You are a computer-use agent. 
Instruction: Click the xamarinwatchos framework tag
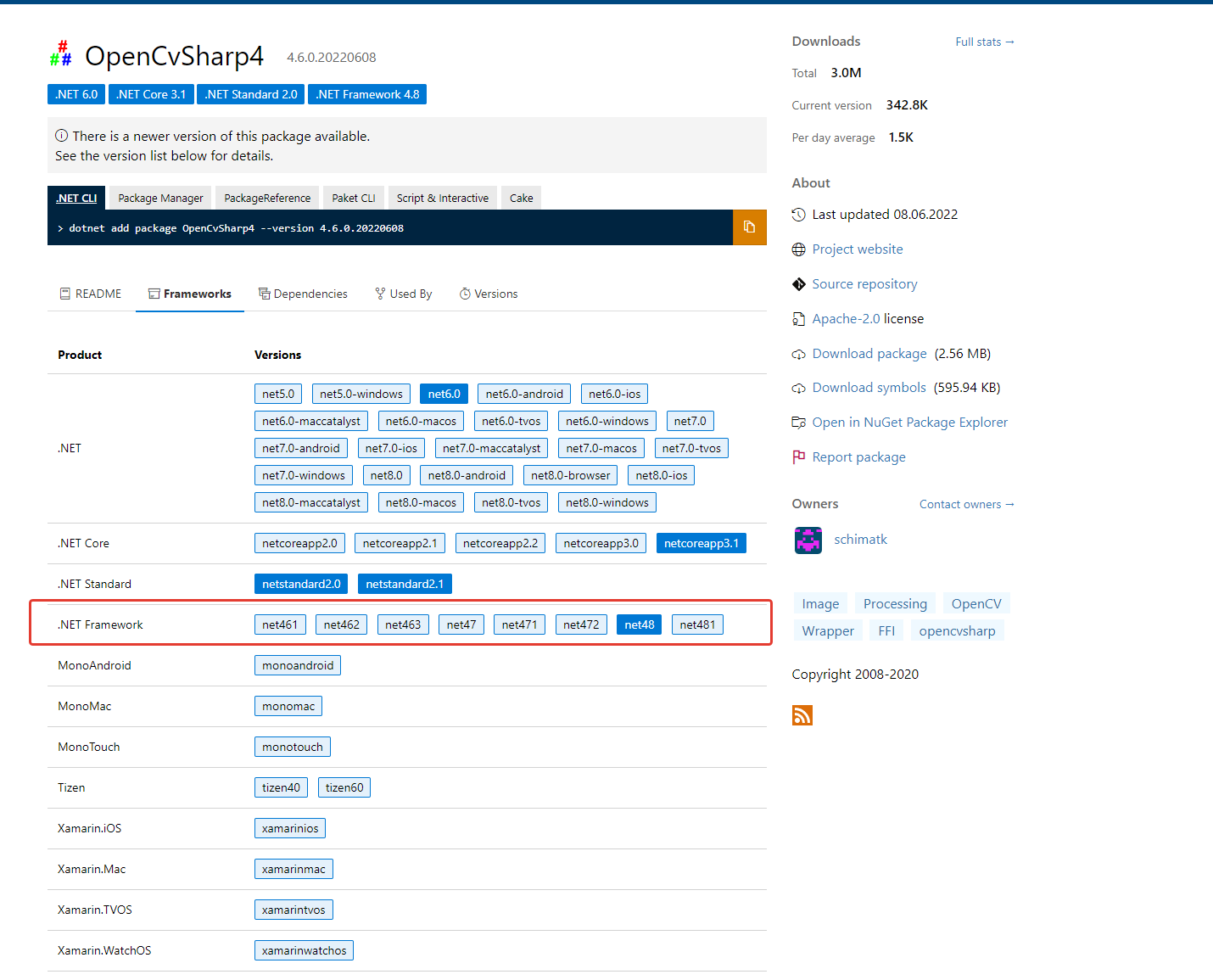pyautogui.click(x=304, y=950)
